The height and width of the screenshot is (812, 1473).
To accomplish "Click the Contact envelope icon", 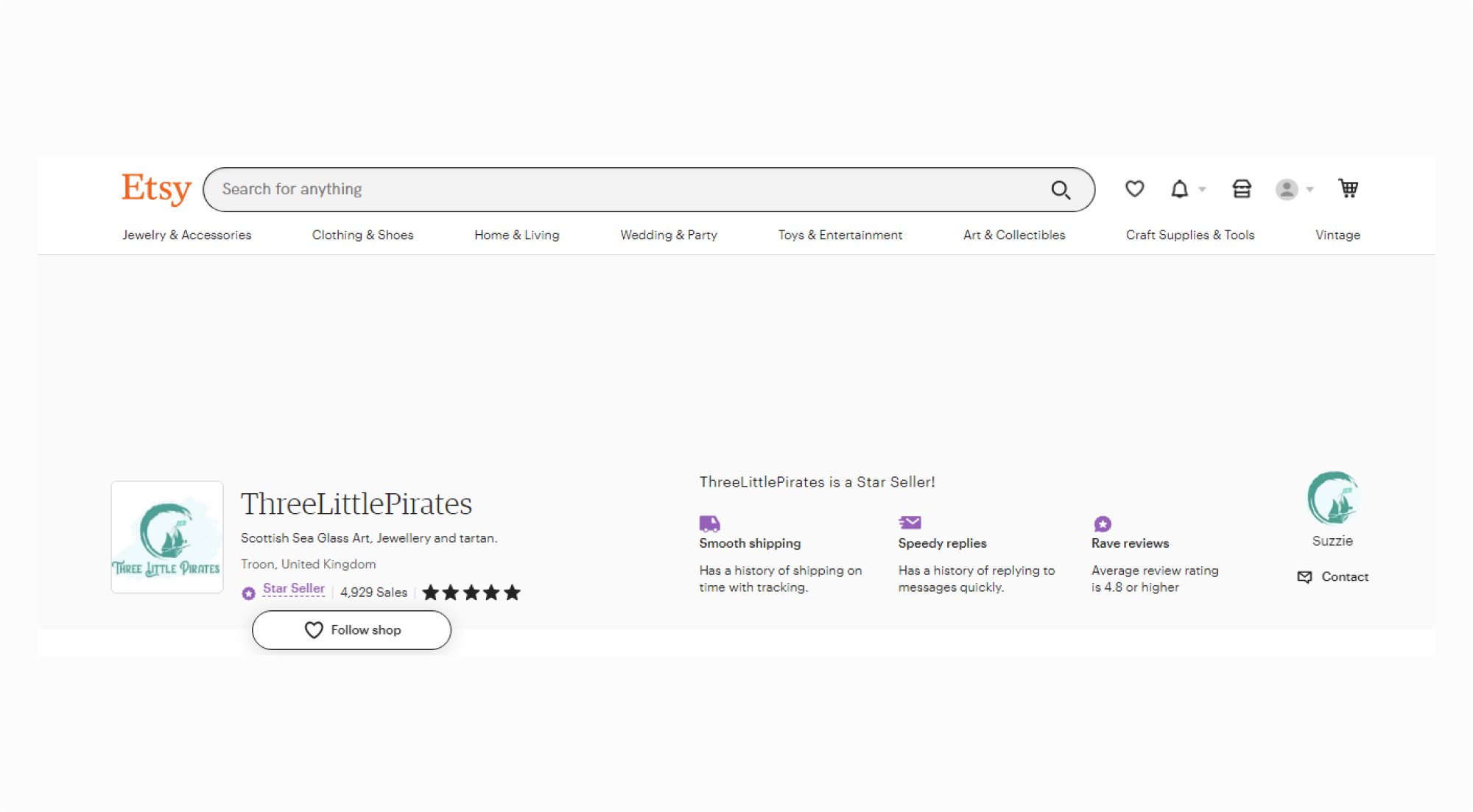I will [x=1304, y=577].
